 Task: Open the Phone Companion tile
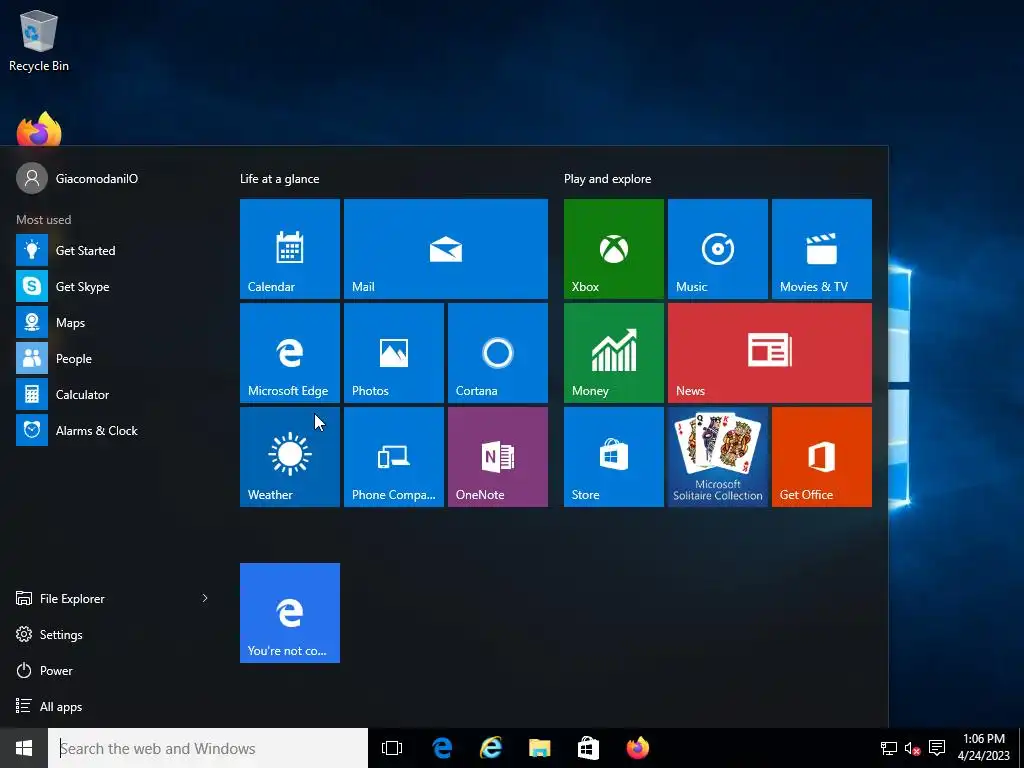(x=394, y=456)
